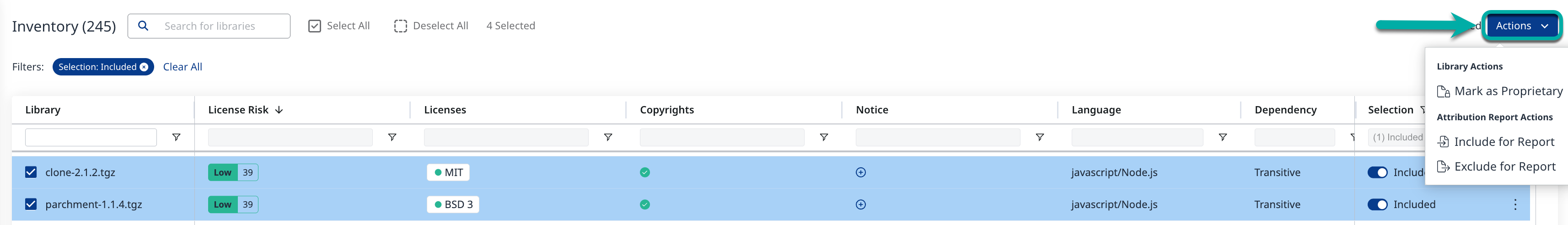Click the search magnifier icon
Viewport: 1568px width, 225px height.
(143, 26)
